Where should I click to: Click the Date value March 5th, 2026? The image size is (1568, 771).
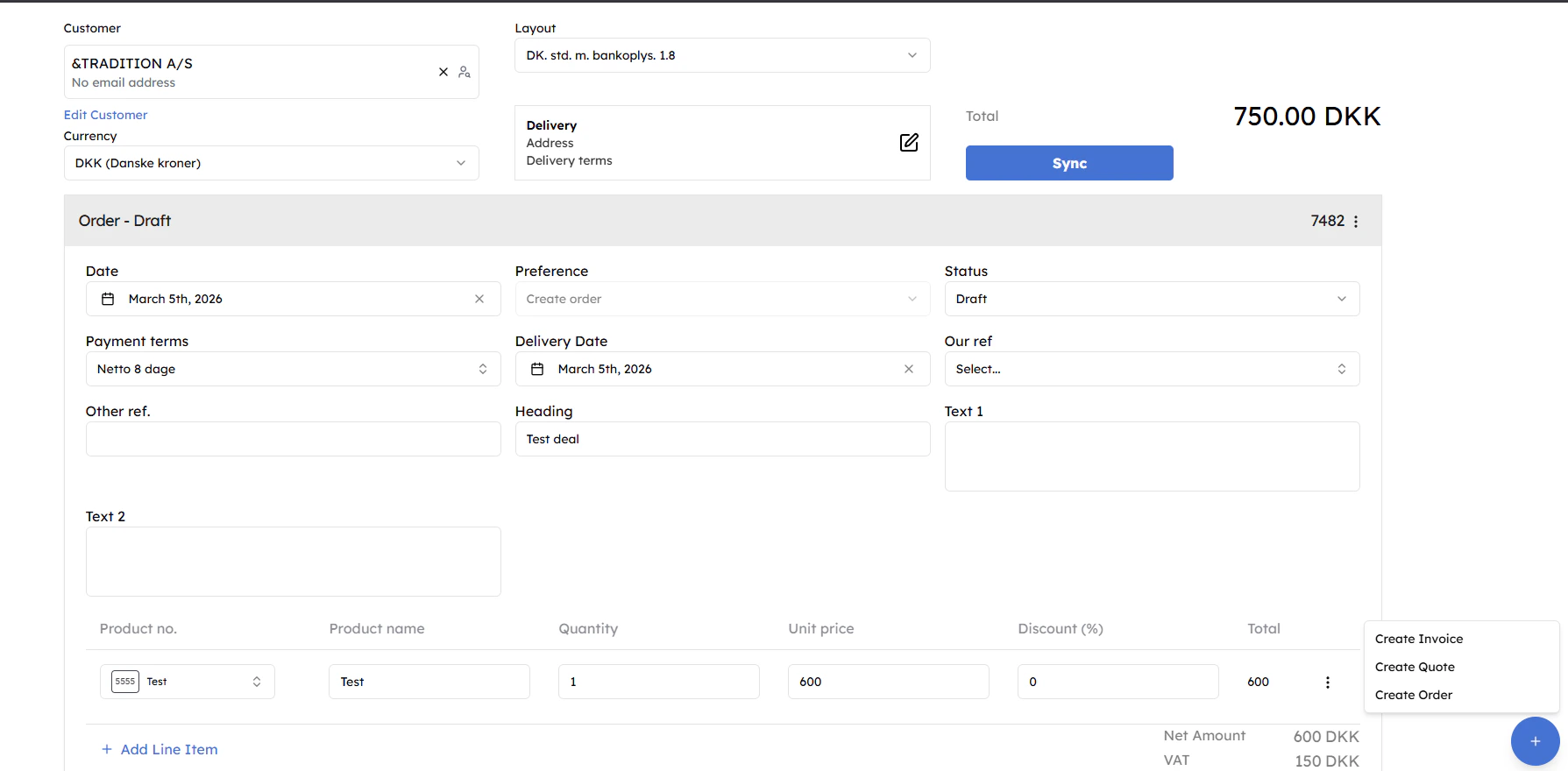(175, 299)
